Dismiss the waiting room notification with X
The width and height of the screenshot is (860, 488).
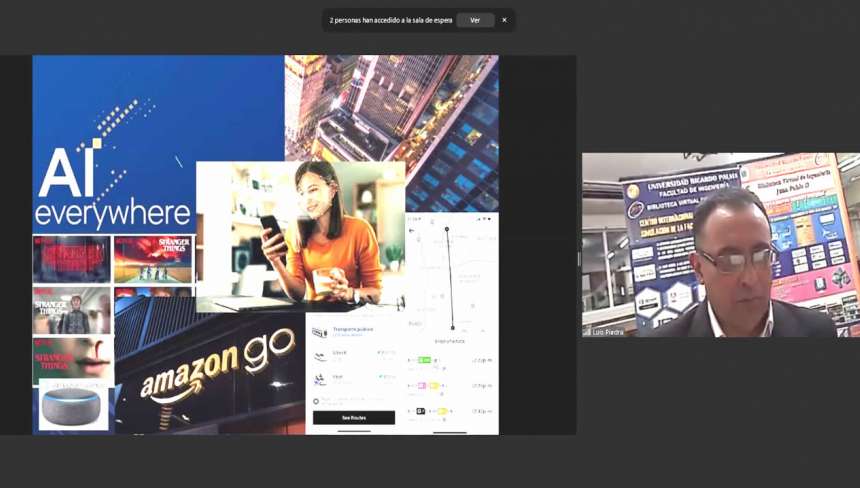[505, 20]
